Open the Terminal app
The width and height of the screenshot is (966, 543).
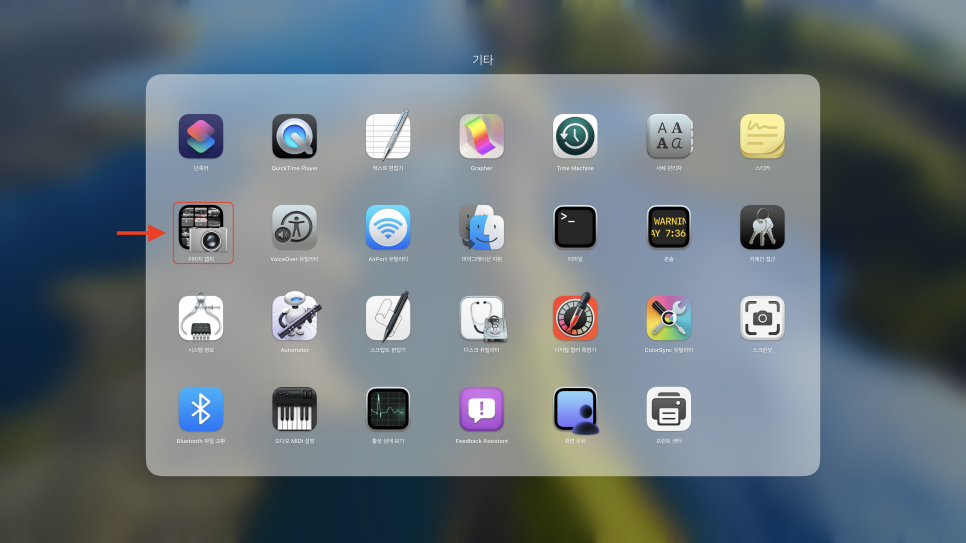tap(575, 228)
